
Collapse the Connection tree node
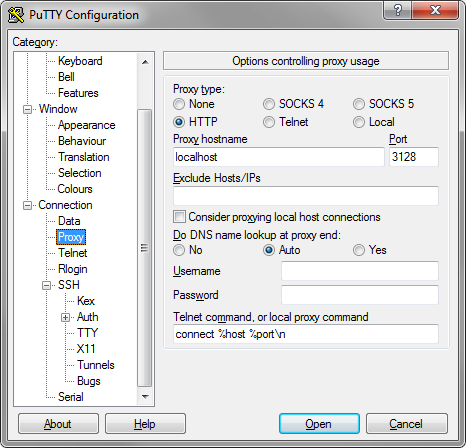[x=28, y=205]
